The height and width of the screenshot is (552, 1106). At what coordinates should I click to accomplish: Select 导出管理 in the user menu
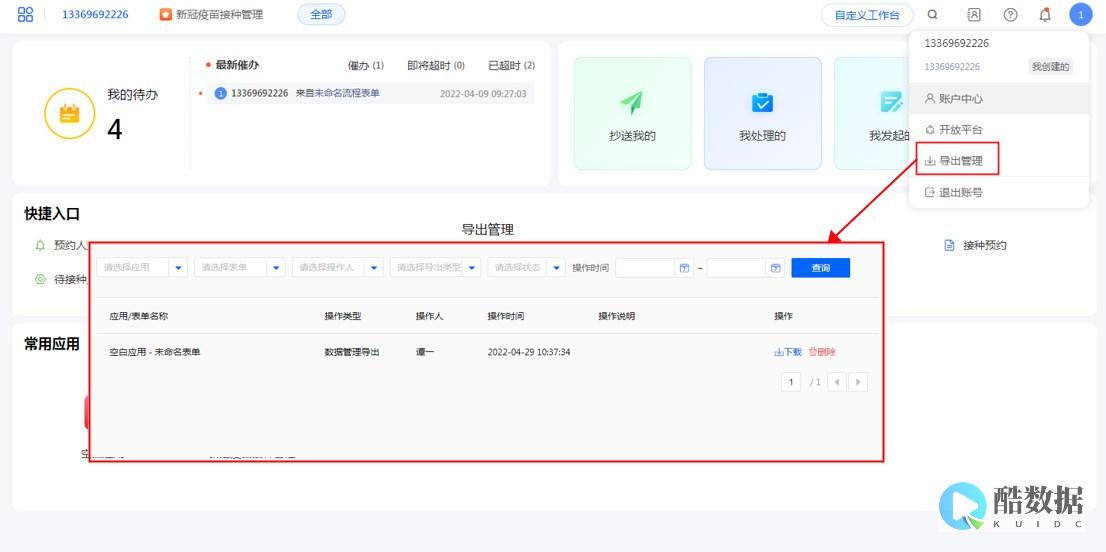tap(999, 161)
